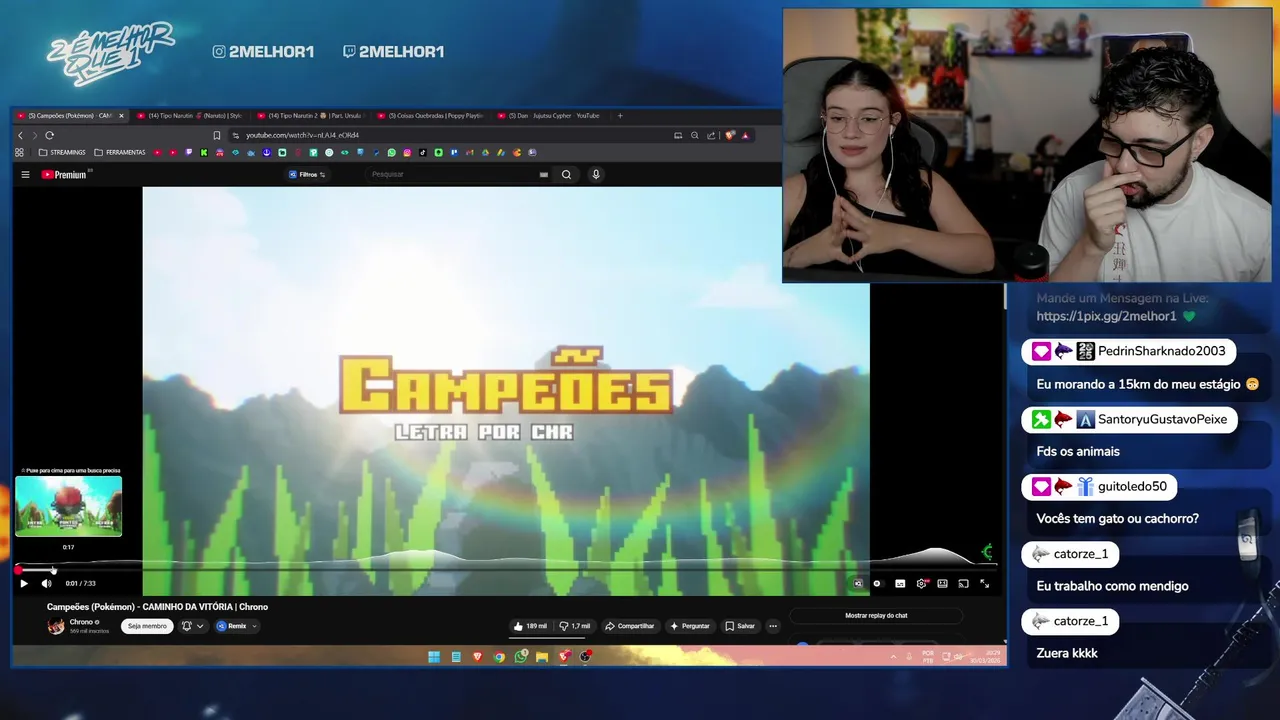Viewport: 1280px width, 720px height.
Task: Open Brave Rewards triangle icon
Action: pos(745,135)
